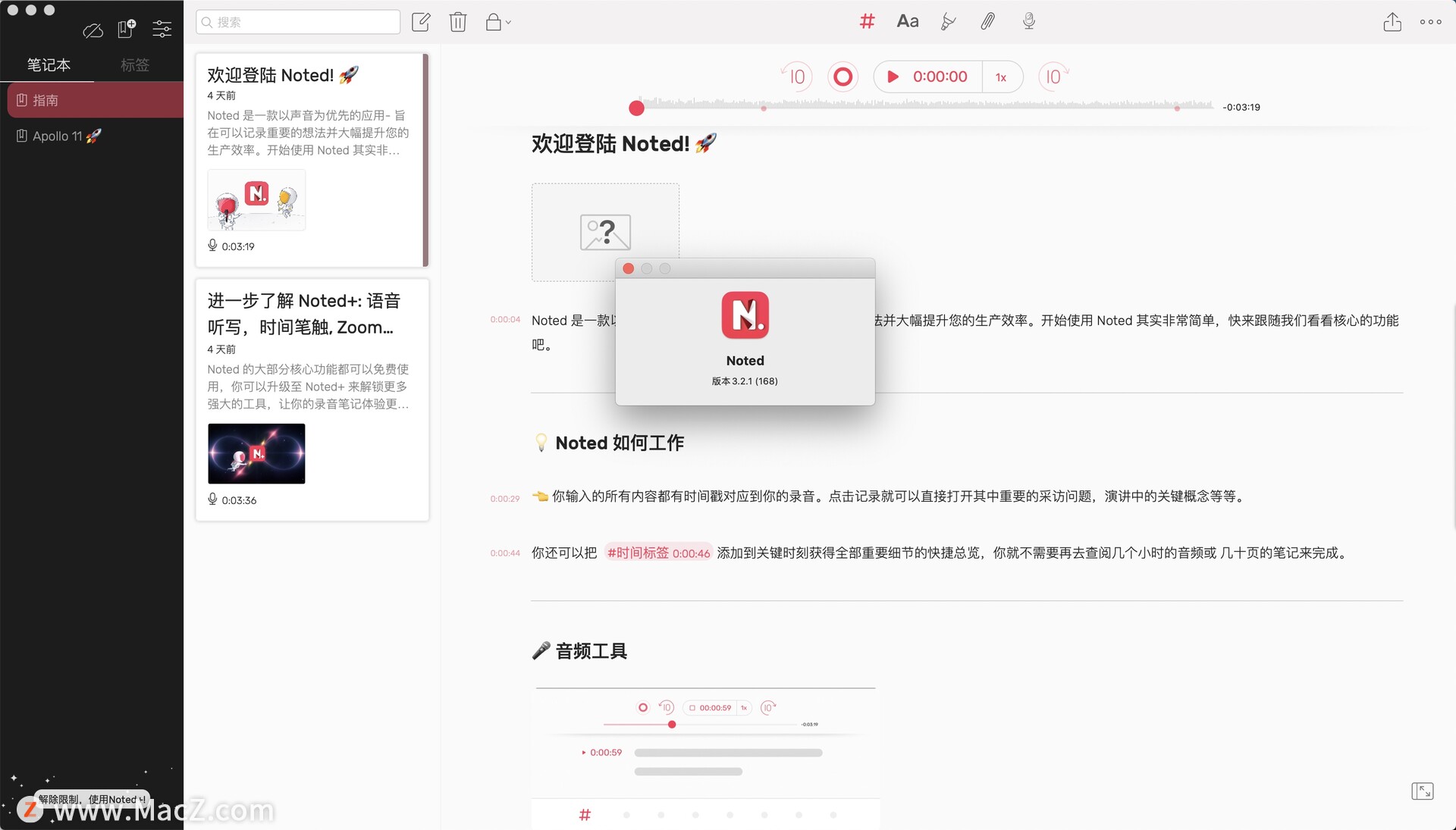Open the three-dot more options menu
1456x830 pixels.
(1431, 22)
